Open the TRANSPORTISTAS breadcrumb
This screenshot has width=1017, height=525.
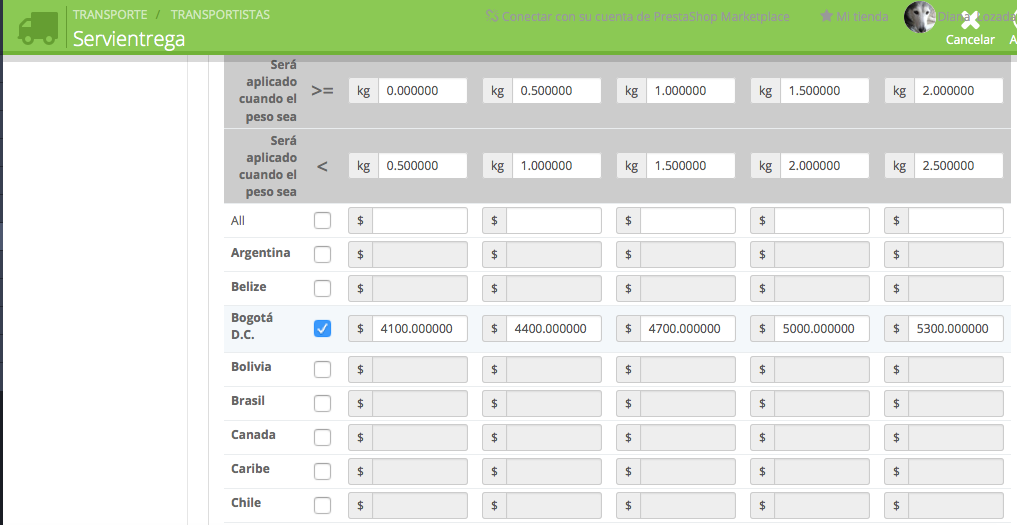(x=220, y=14)
